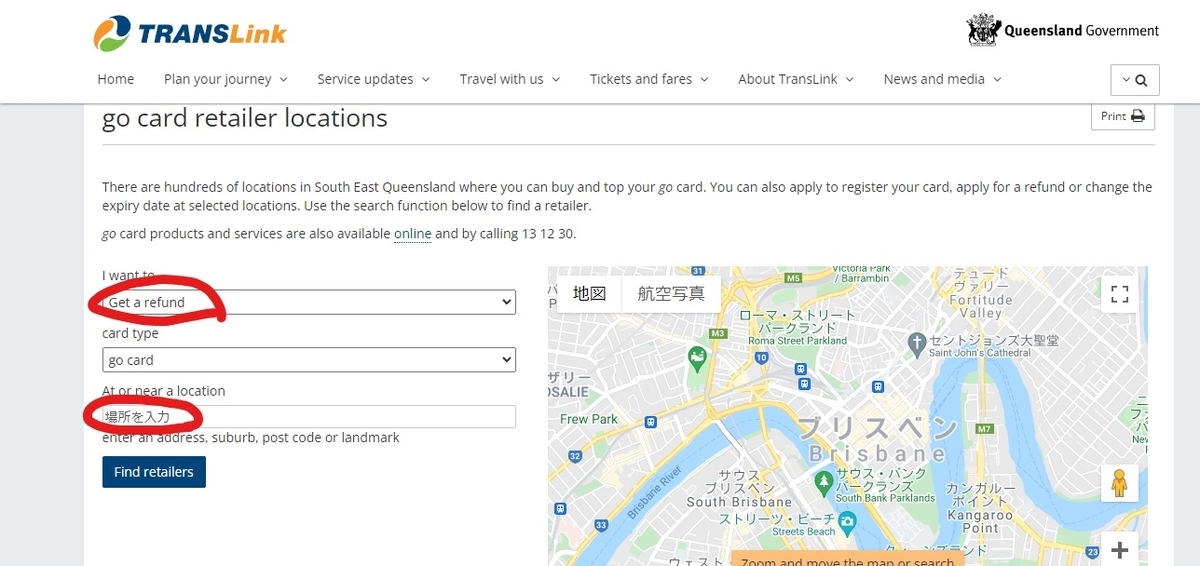Focus the At or near a location field
Image resolution: width=1200 pixels, height=566 pixels.
tap(309, 417)
